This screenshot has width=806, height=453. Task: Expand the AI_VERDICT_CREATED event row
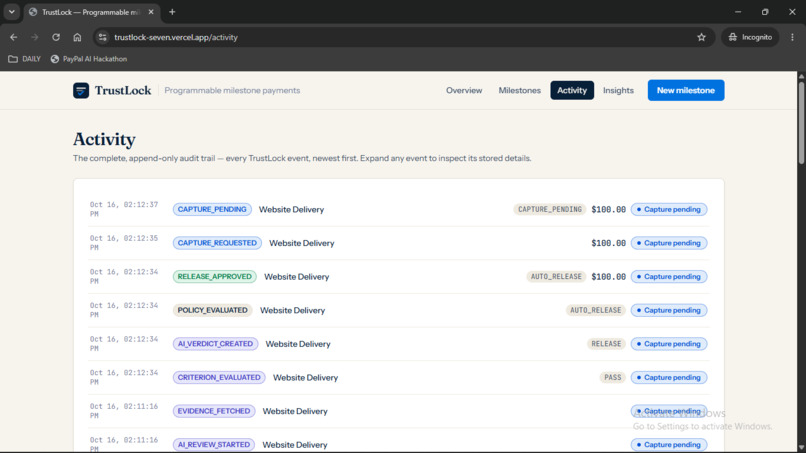click(398, 343)
